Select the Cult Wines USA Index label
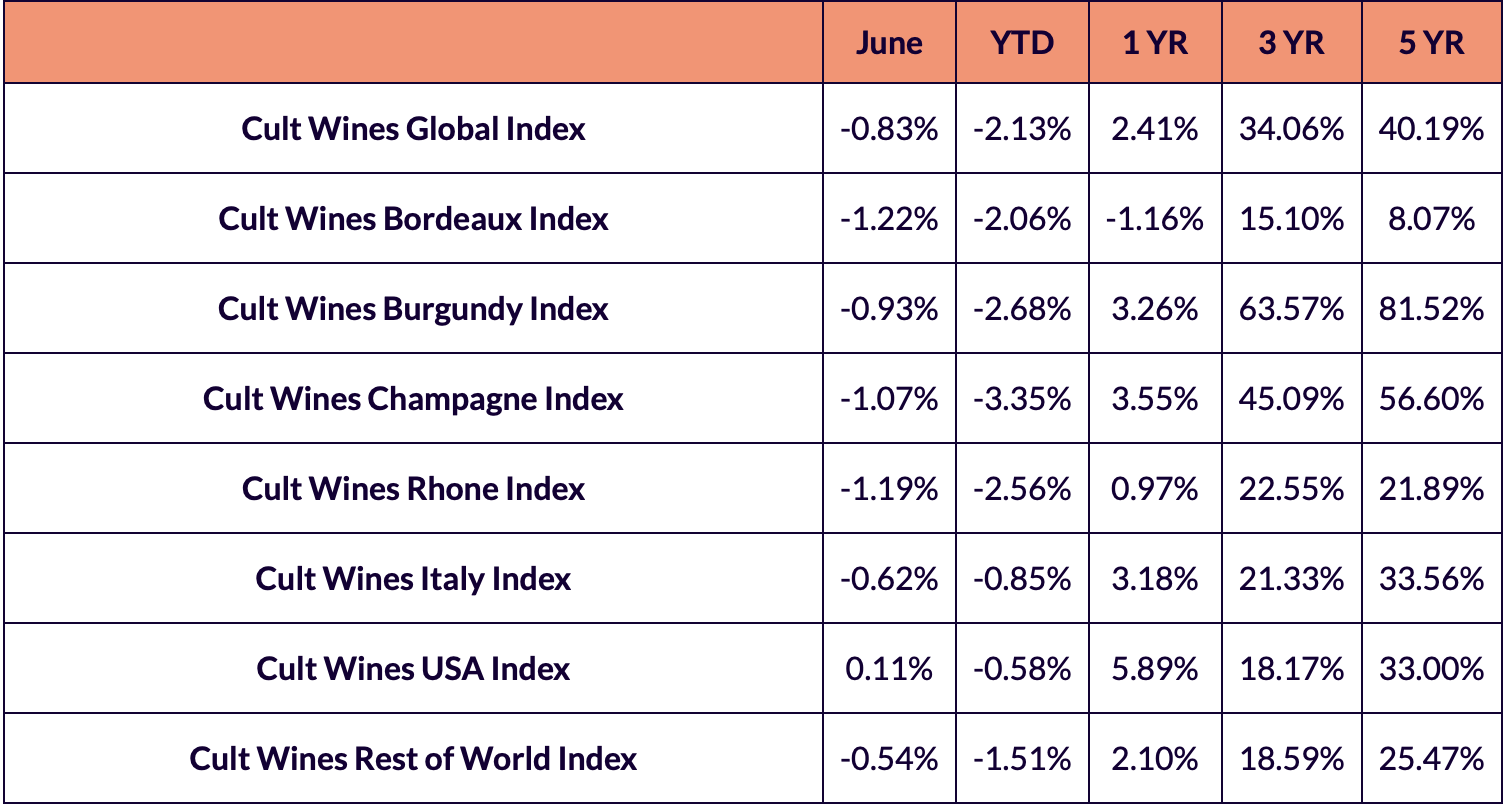Screen dimensions: 1504x808 coord(413,668)
